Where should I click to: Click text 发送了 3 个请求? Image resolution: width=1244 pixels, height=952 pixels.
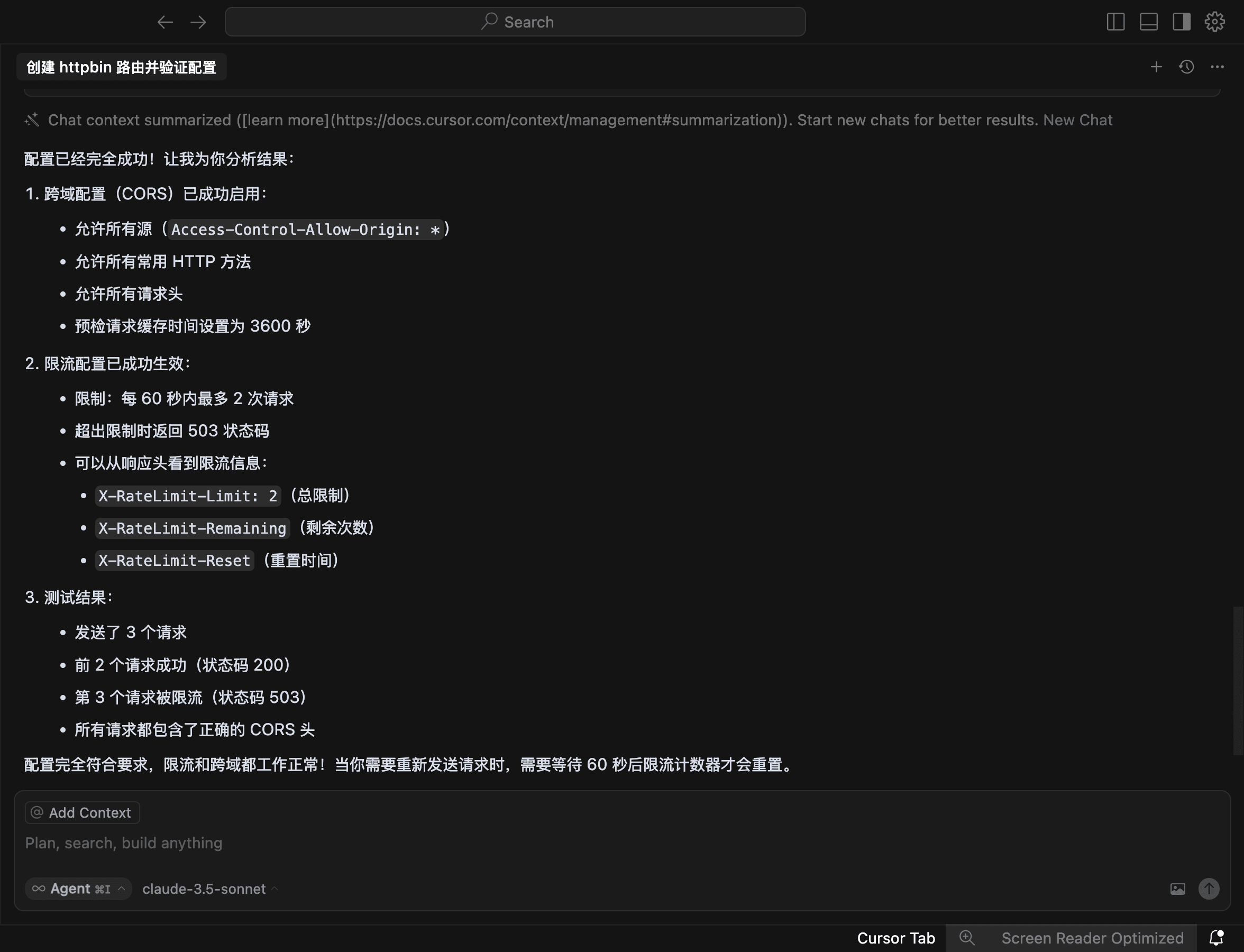(x=131, y=633)
